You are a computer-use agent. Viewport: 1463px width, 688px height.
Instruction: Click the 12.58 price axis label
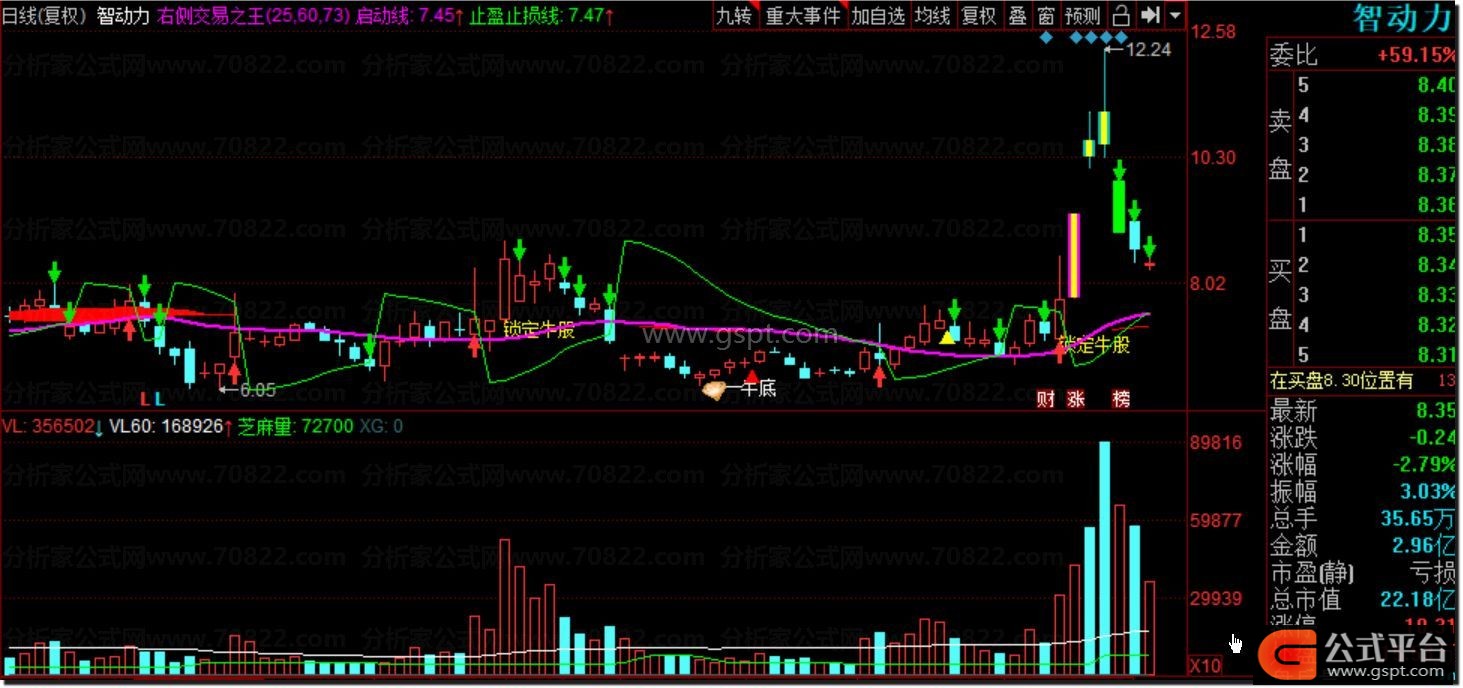1213,32
